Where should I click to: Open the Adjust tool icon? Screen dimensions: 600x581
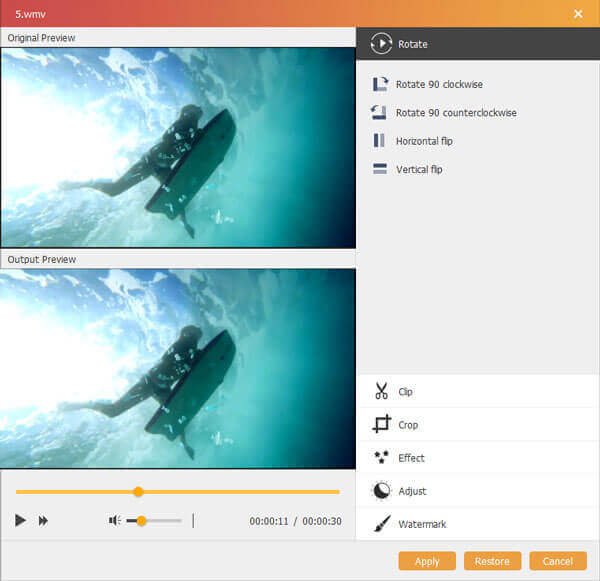tap(381, 491)
